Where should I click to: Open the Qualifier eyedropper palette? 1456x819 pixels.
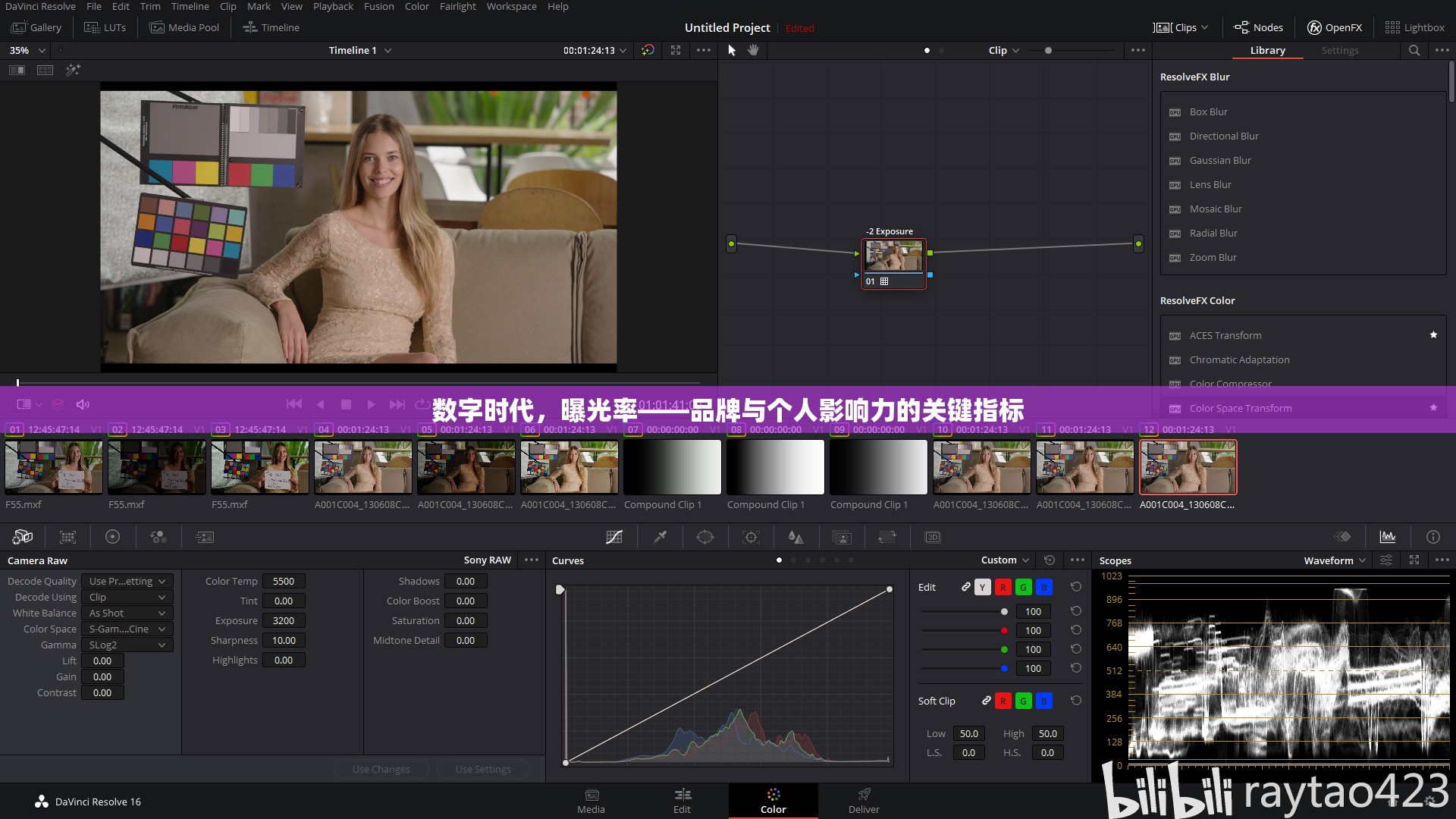click(x=661, y=537)
